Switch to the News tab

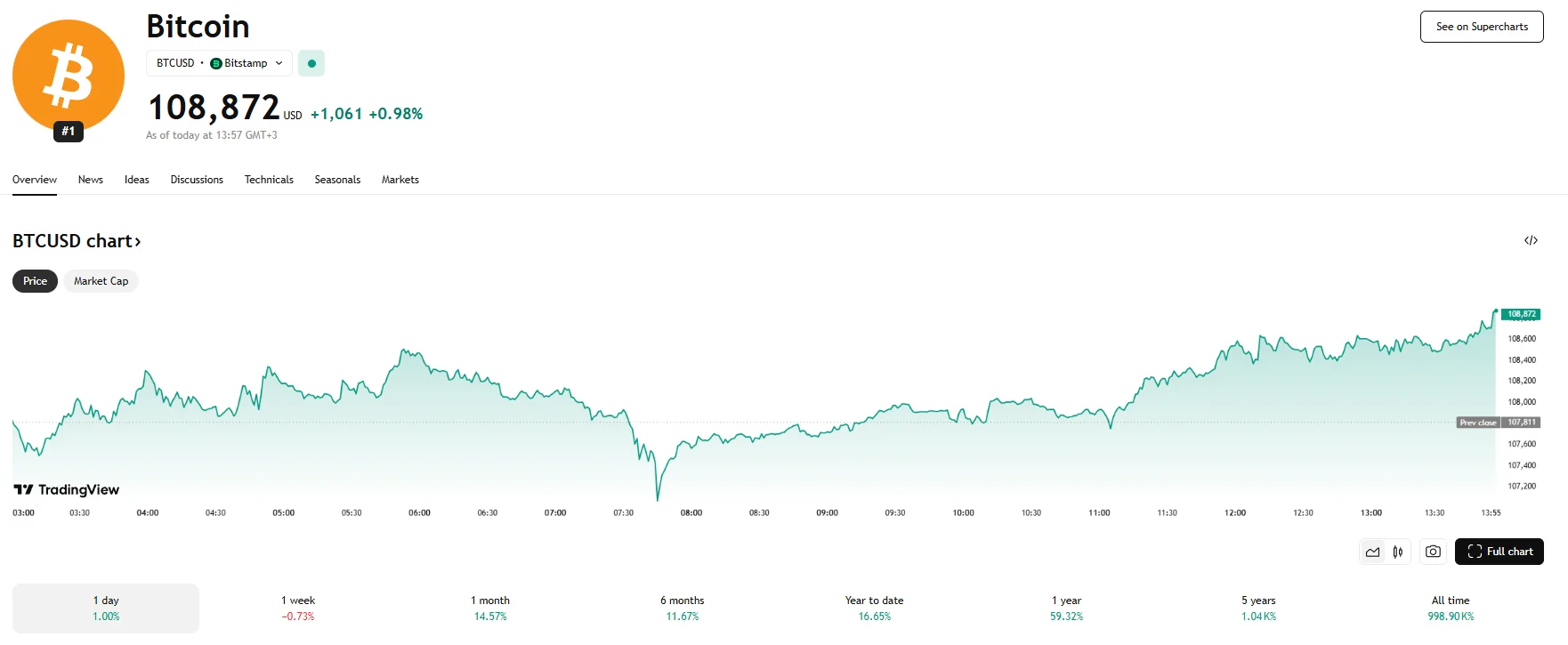click(91, 180)
